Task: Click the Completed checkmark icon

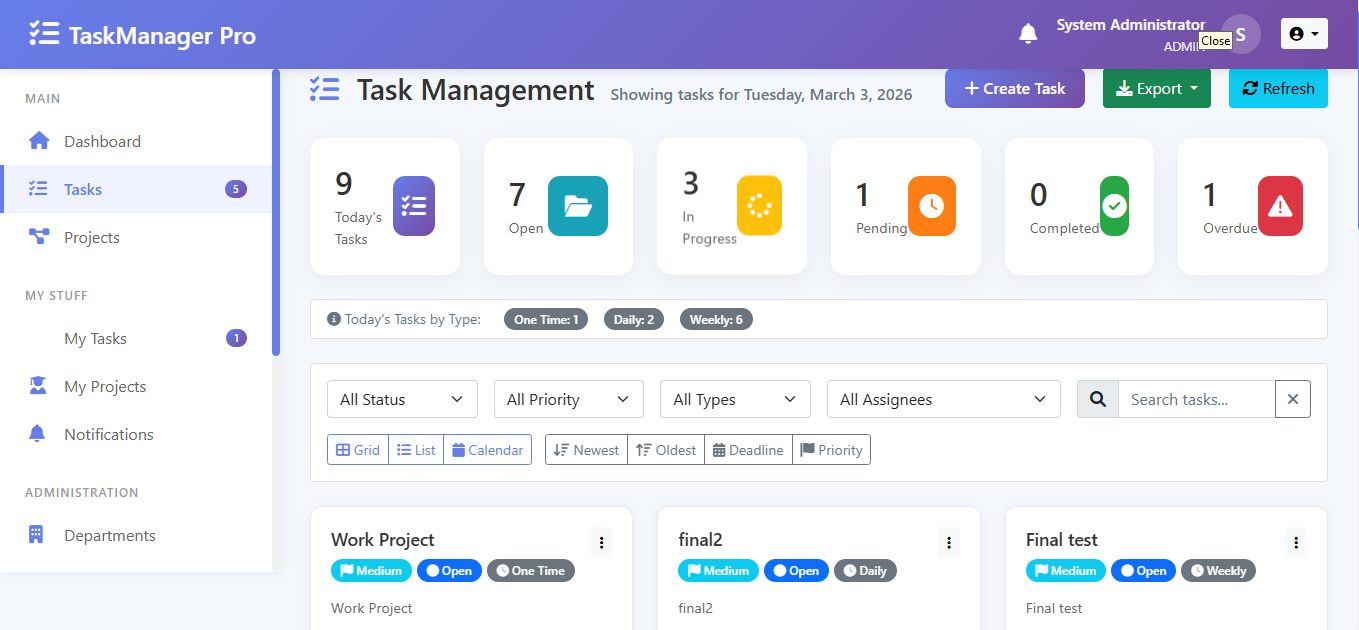Action: coord(1114,206)
